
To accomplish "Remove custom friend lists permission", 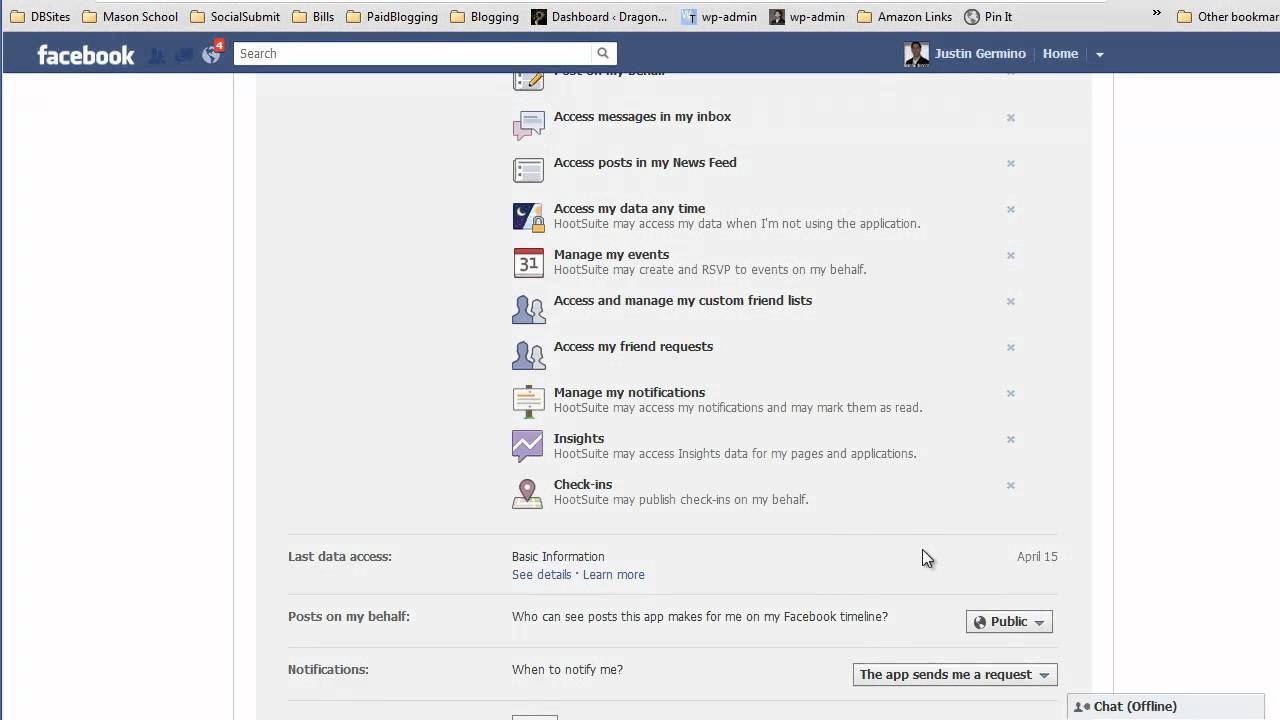I will (1011, 302).
